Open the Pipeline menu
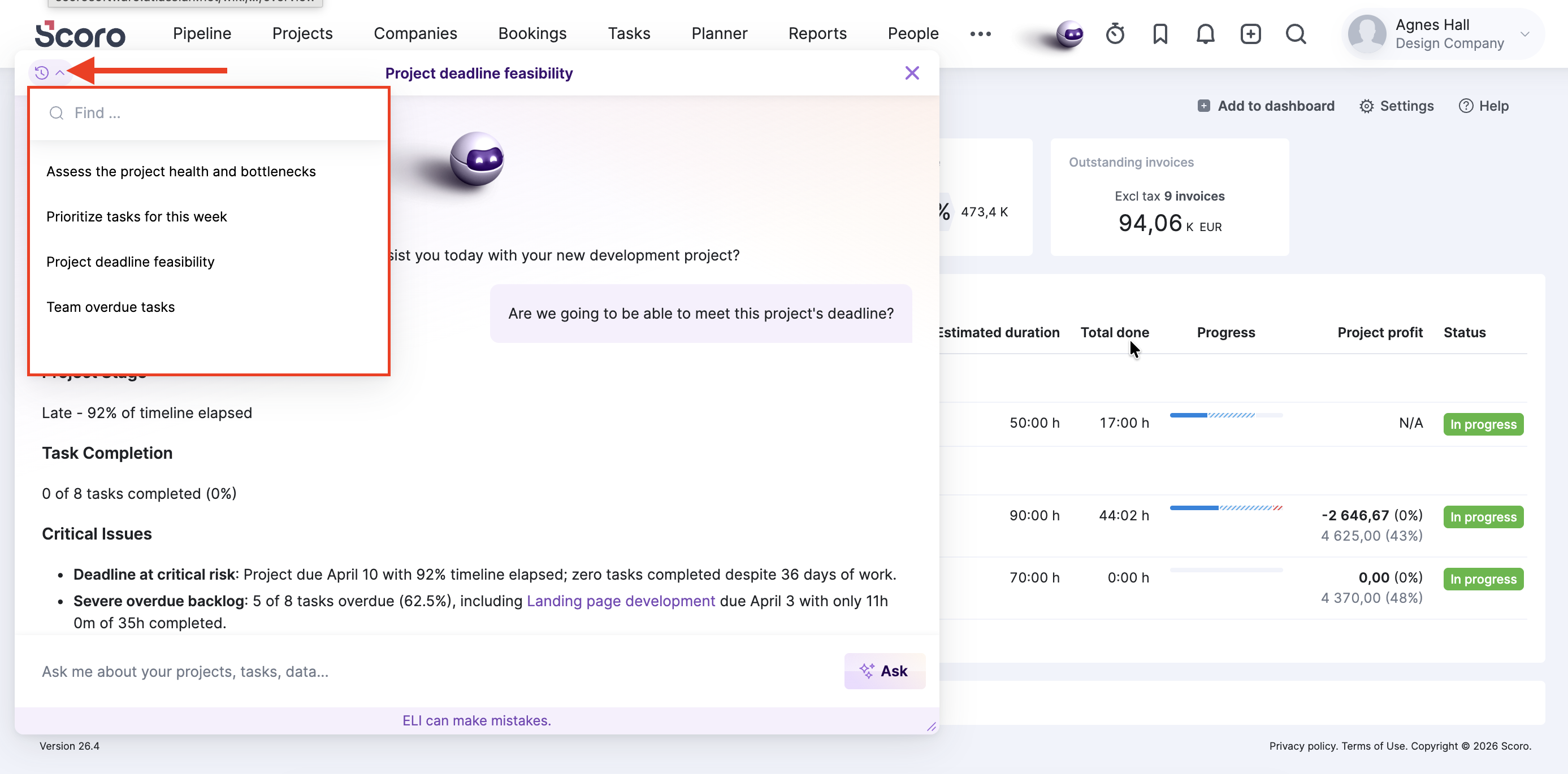The width and height of the screenshot is (1568, 774). (x=202, y=33)
